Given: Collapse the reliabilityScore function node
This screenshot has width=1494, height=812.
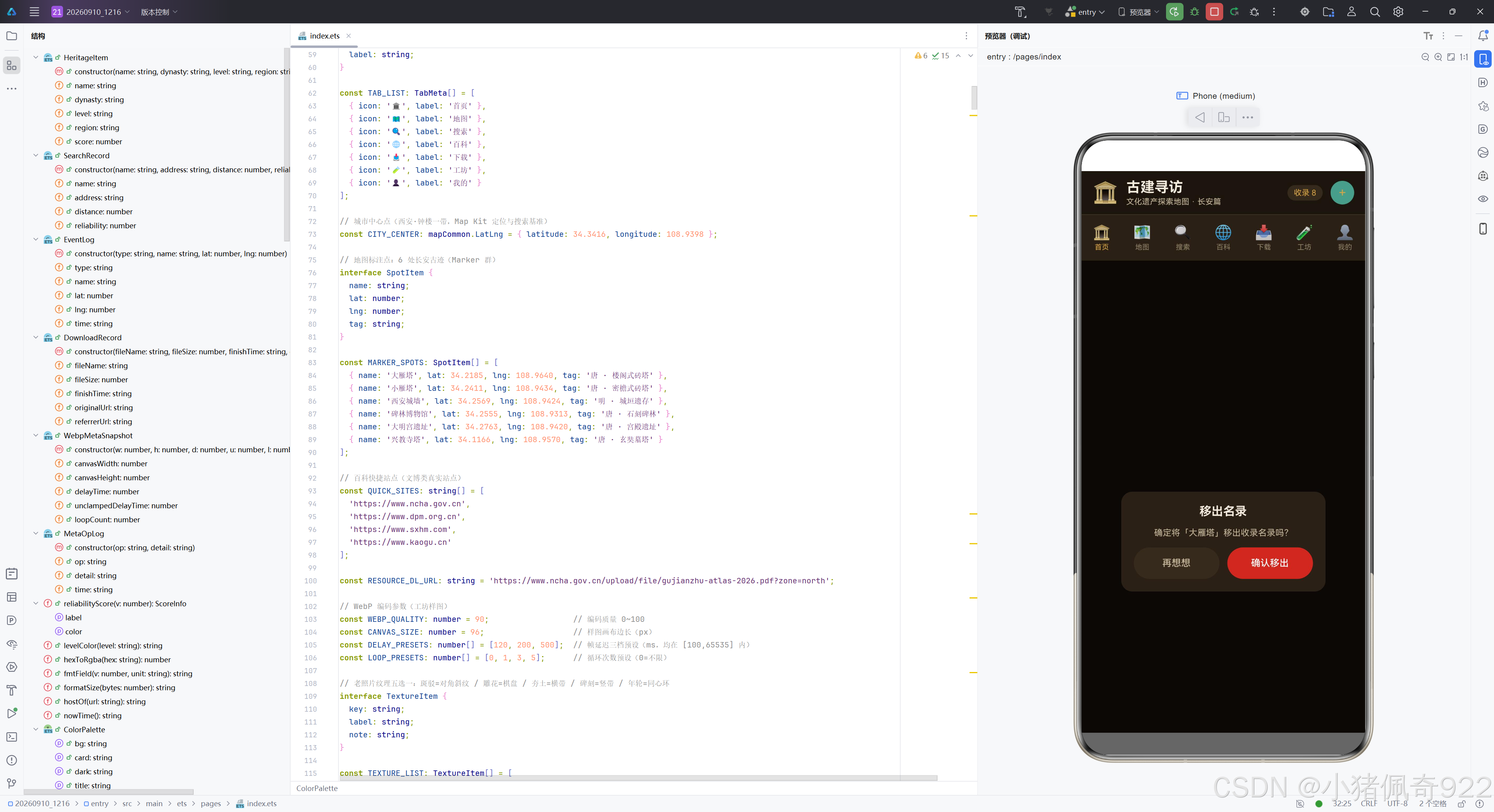Looking at the screenshot, I should pos(36,603).
